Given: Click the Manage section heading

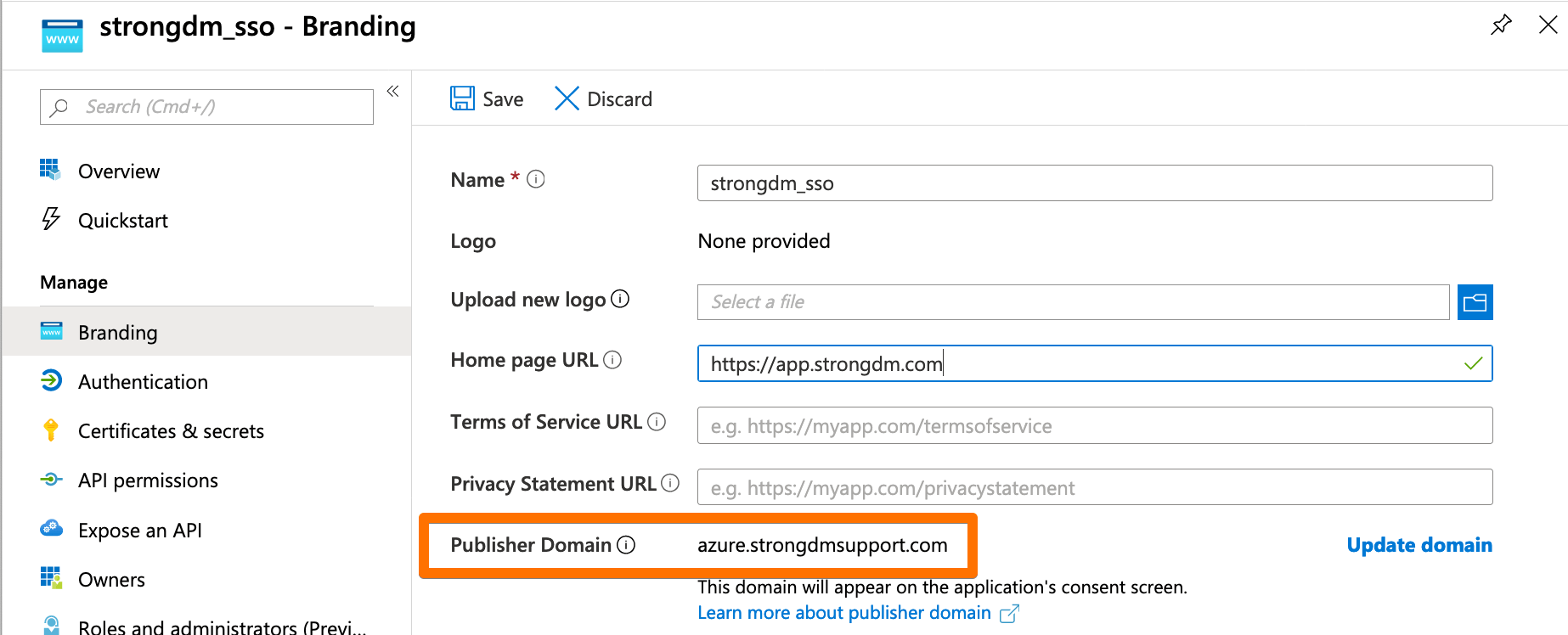Looking at the screenshot, I should (74, 282).
